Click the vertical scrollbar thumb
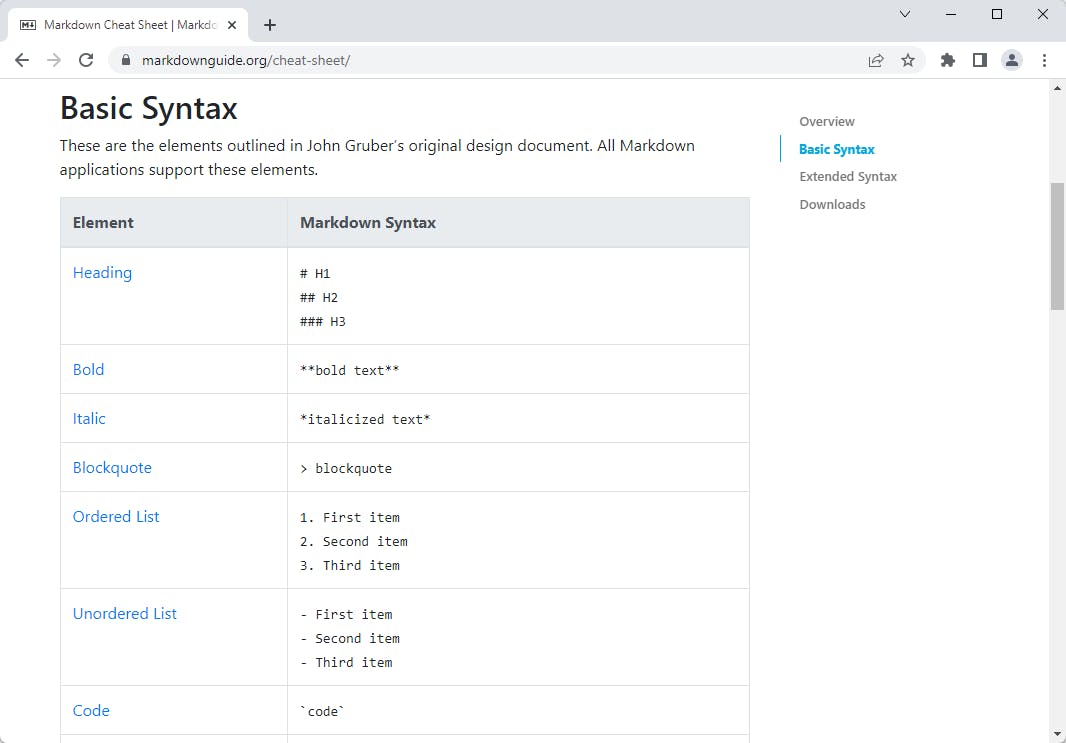Viewport: 1066px width, 743px height. (x=1057, y=246)
